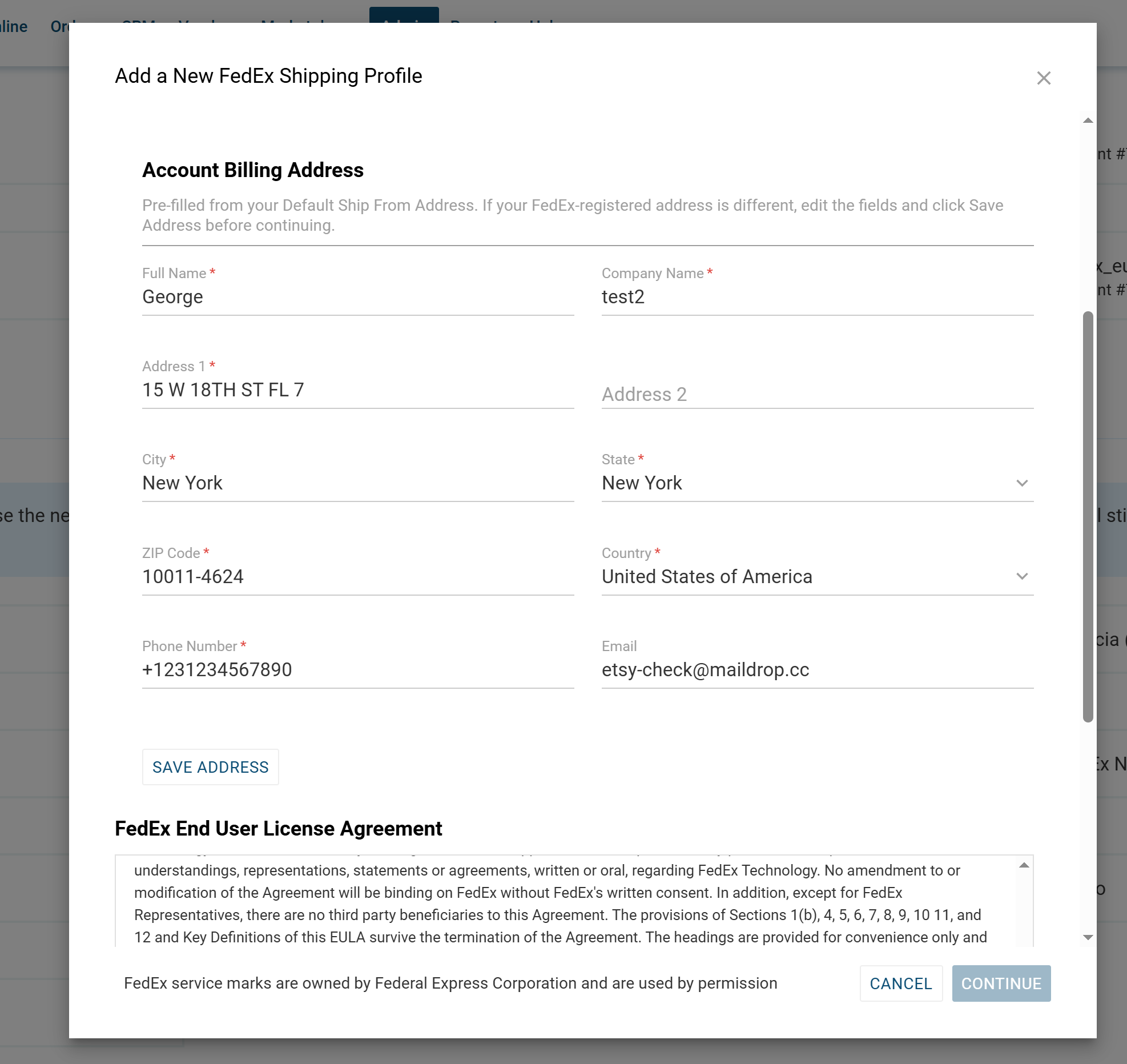Click the ZIP Code field

coord(358,577)
